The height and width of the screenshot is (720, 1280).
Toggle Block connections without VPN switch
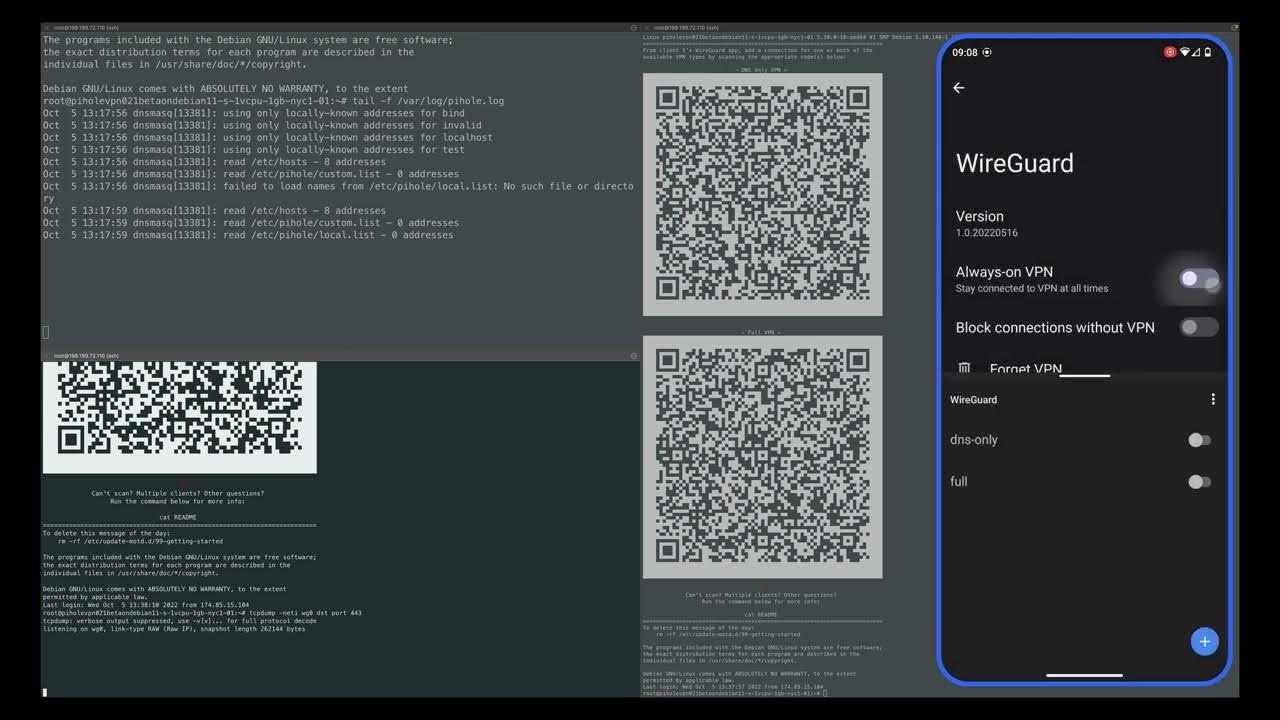(x=1198, y=327)
